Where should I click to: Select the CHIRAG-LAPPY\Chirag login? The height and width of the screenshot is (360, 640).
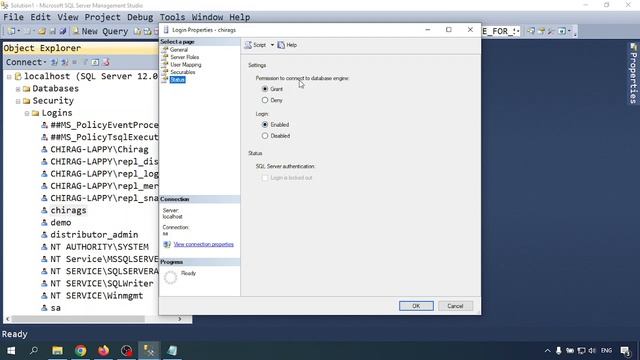[x=100, y=149]
